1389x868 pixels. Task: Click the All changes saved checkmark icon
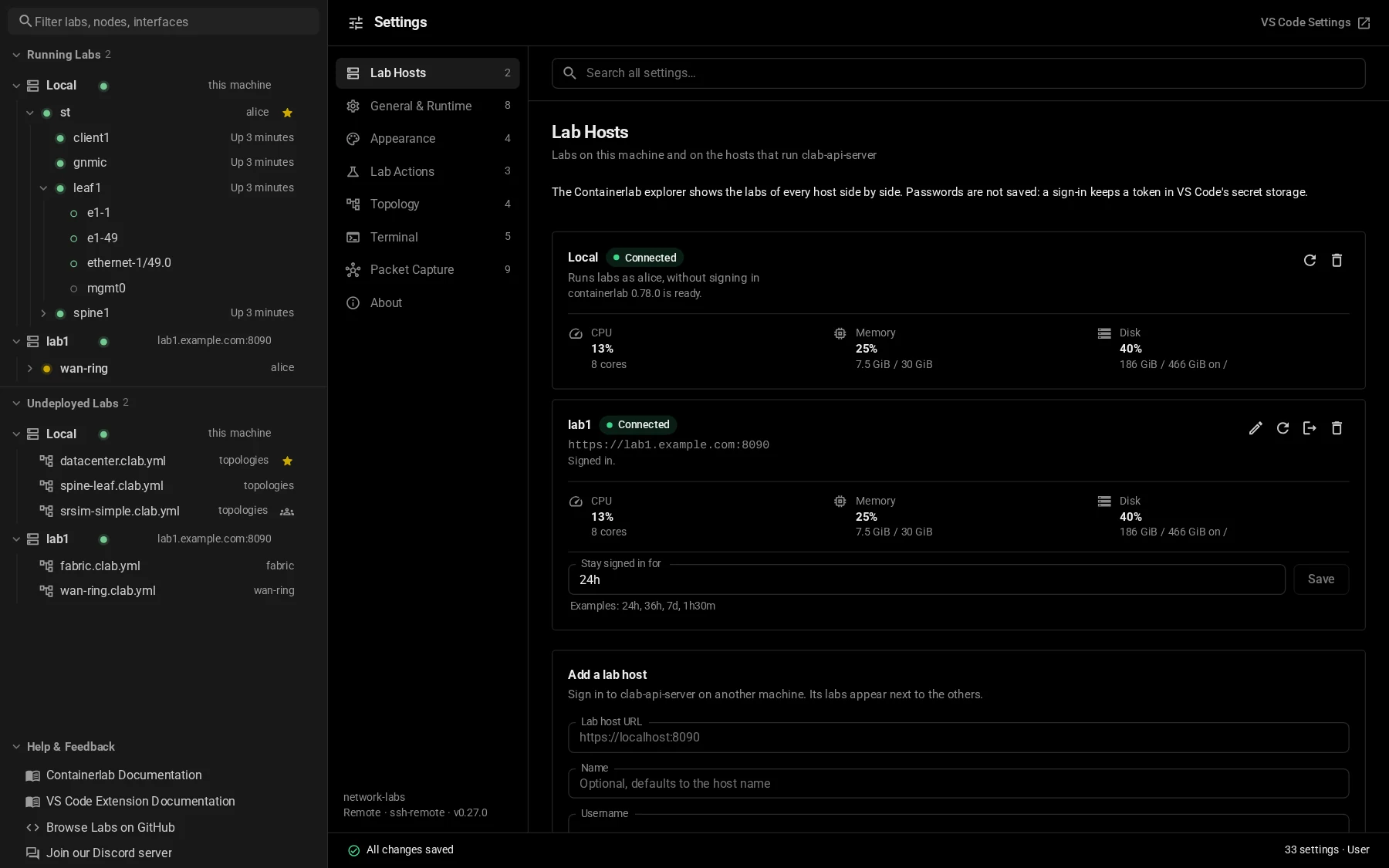click(354, 850)
